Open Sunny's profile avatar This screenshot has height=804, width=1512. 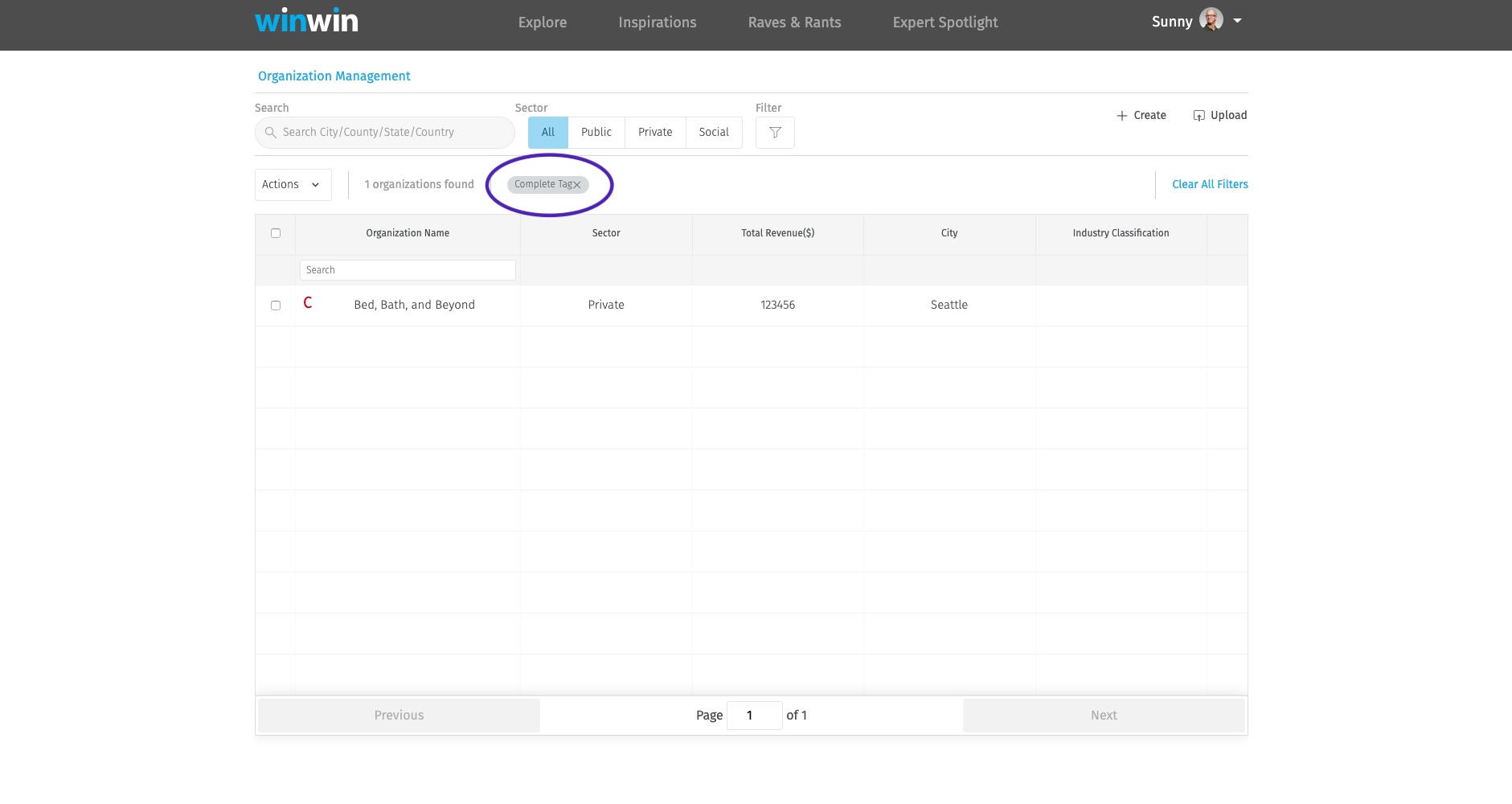[x=1210, y=18]
